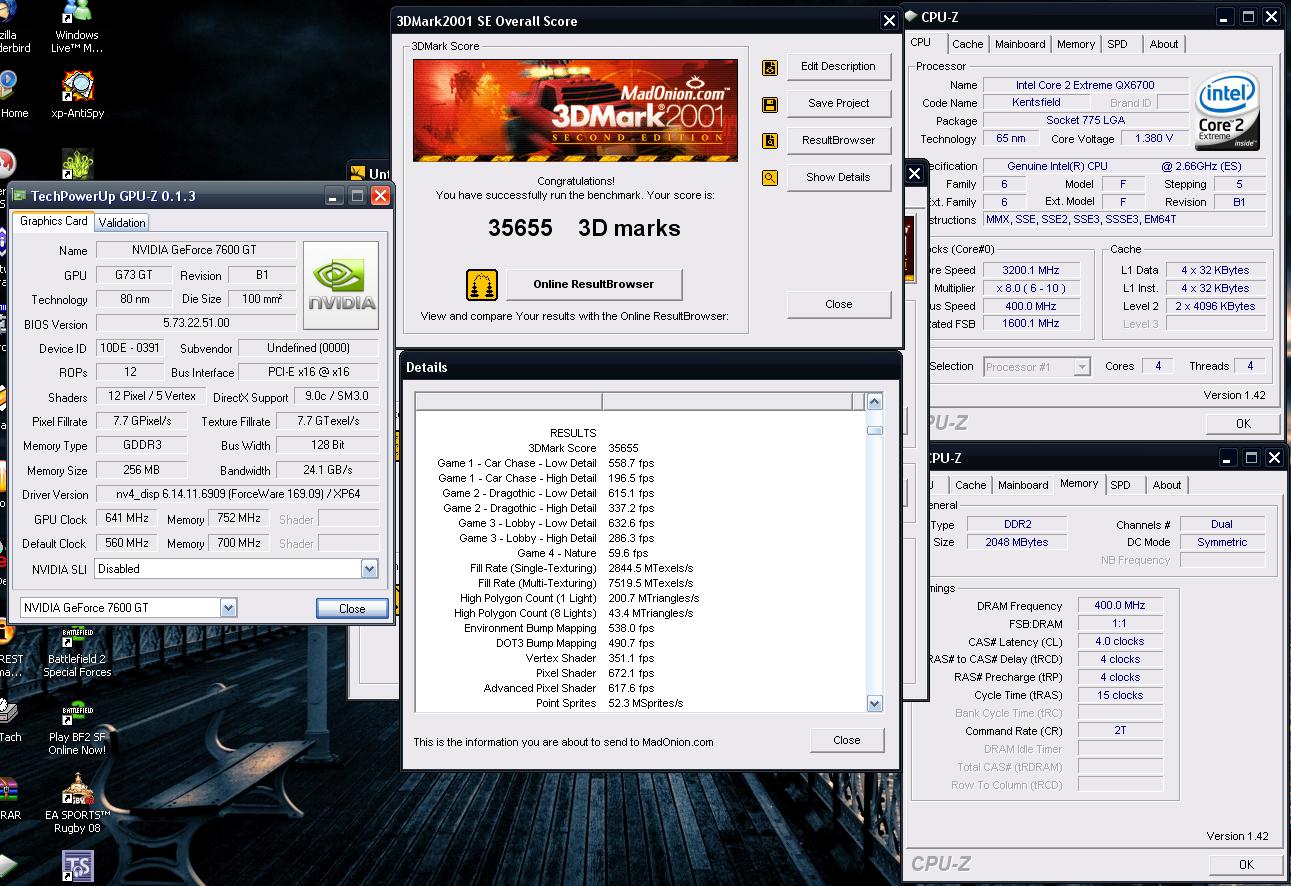Open the Cache tab in top CPU-Z window

967,44
